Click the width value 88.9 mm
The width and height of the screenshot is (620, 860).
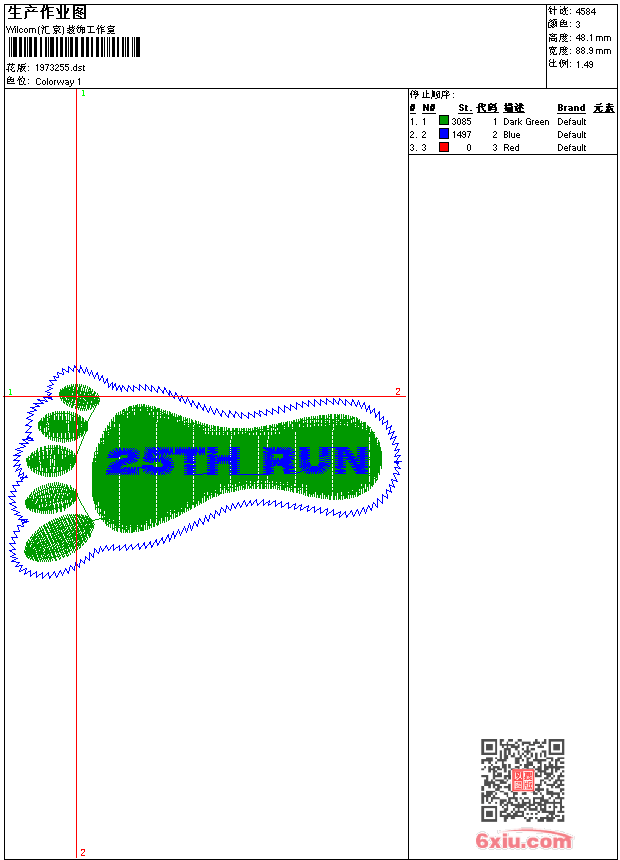pyautogui.click(x=593, y=51)
